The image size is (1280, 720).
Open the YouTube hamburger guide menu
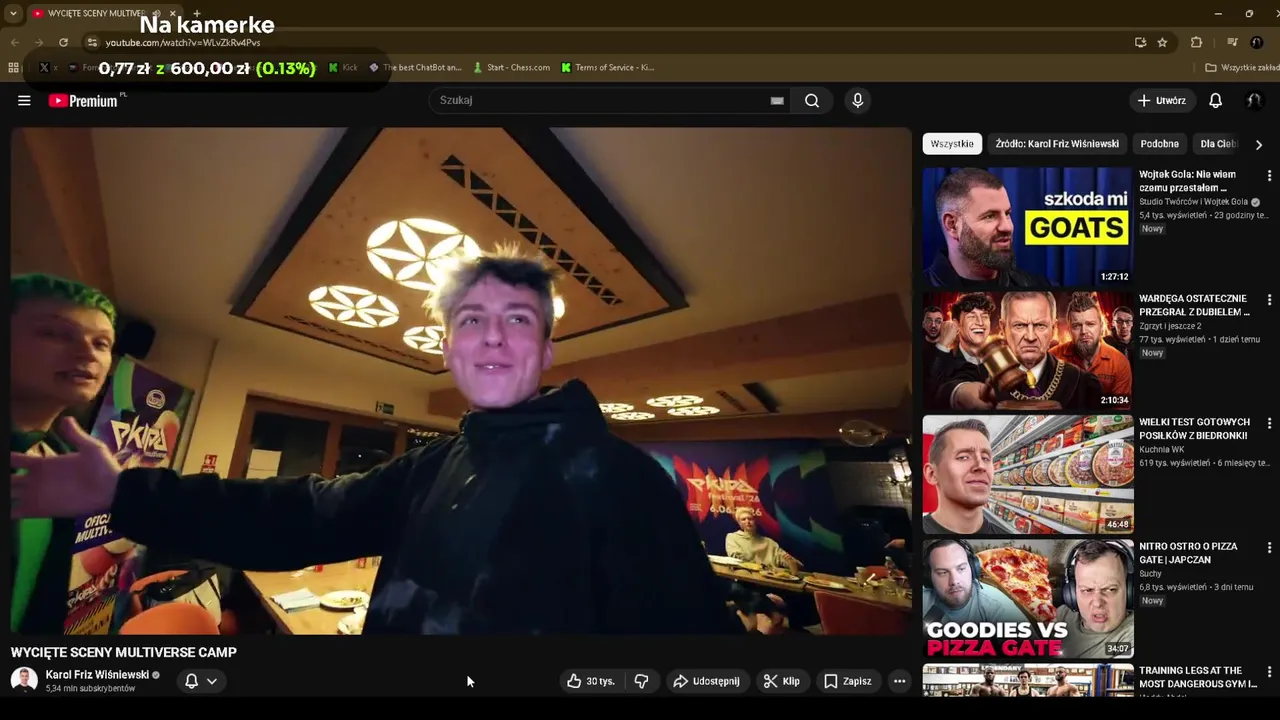pyautogui.click(x=24, y=100)
